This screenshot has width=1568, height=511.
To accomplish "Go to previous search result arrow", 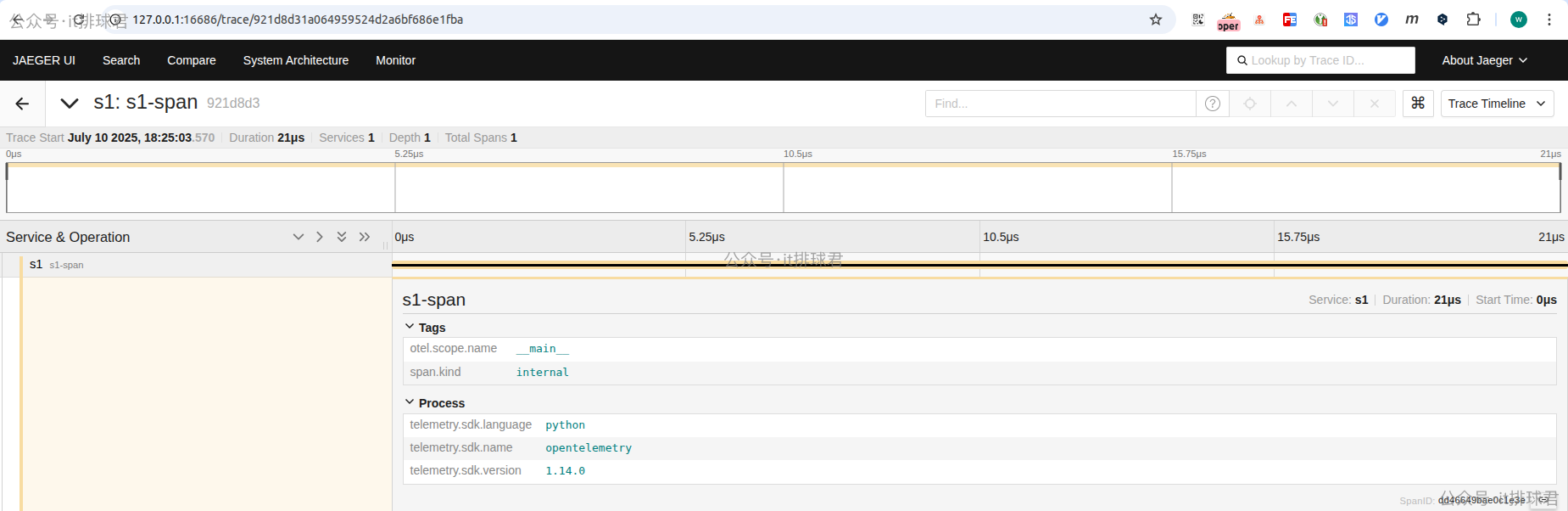I will (x=1292, y=104).
